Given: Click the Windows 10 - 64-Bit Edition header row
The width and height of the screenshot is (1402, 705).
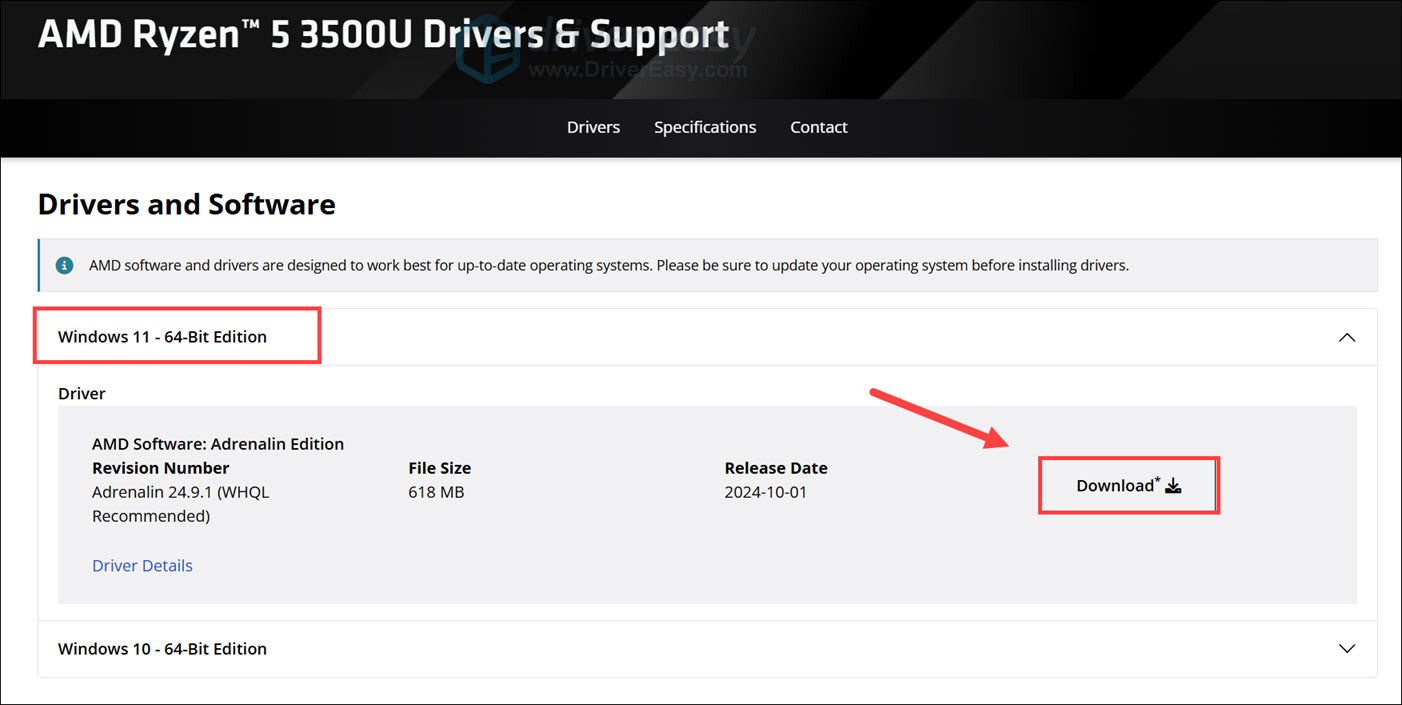Looking at the screenshot, I should click(162, 648).
